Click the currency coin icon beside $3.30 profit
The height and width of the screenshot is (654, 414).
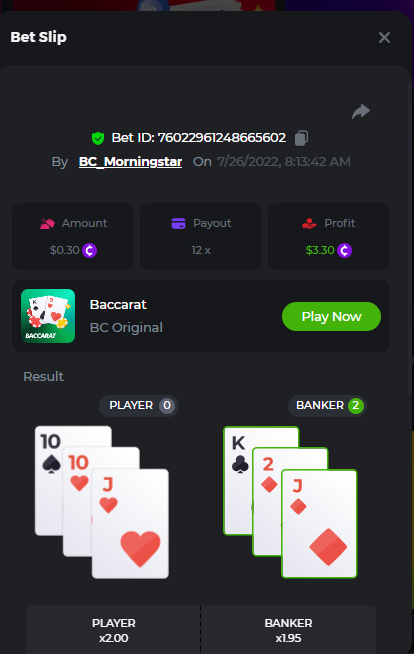344,250
